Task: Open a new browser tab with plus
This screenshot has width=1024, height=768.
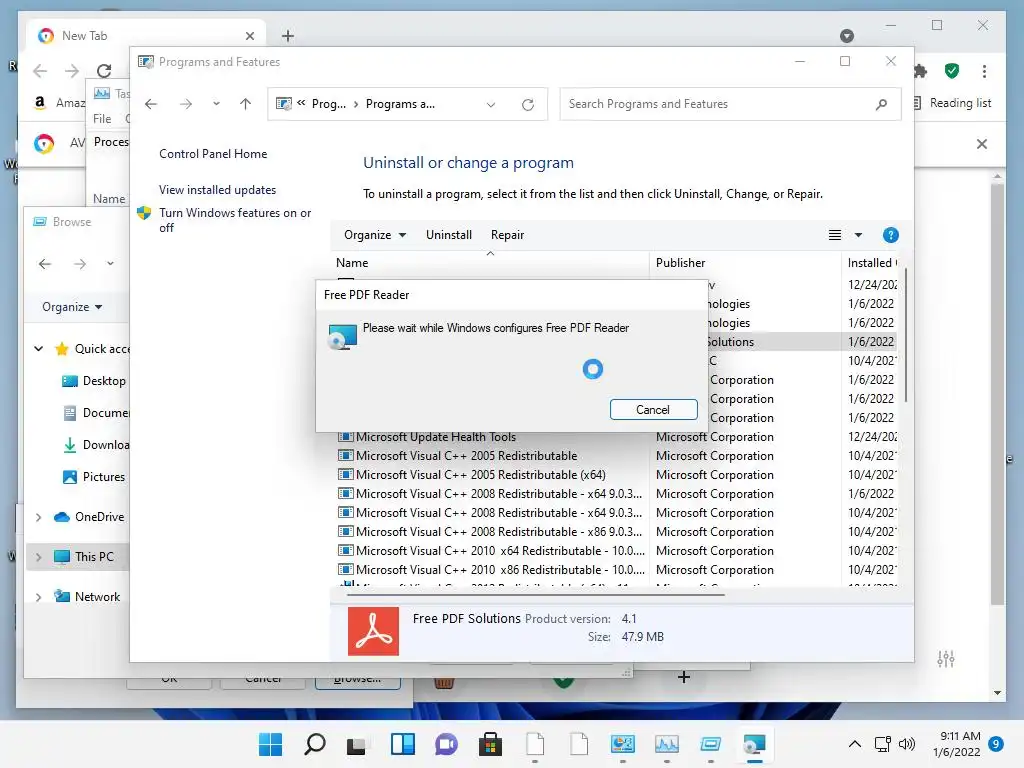Action: click(287, 36)
